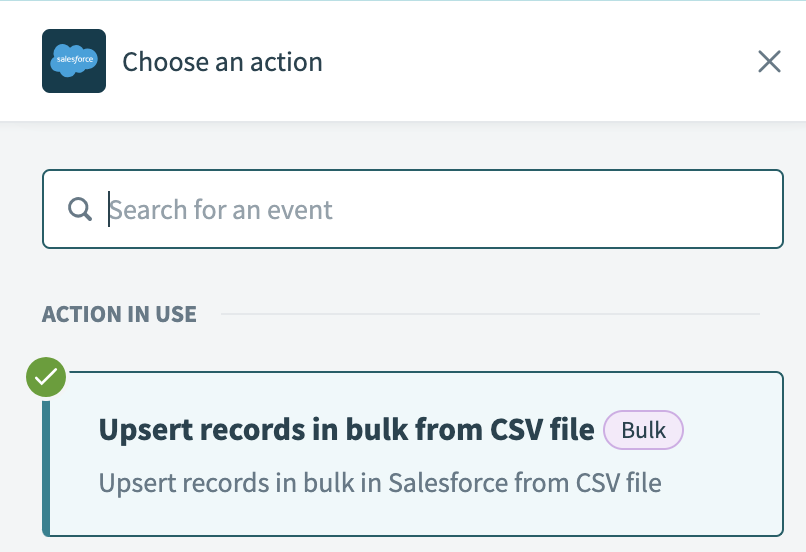Click the empty right end of search box
The width and height of the screenshot is (806, 552).
[x=700, y=209]
